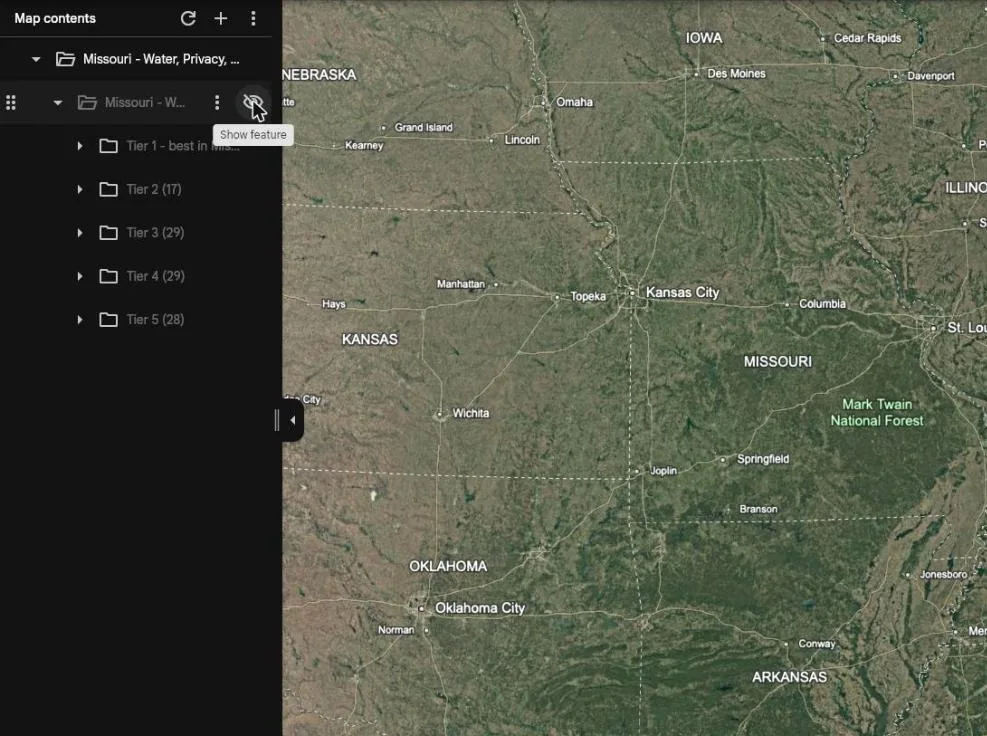The image size is (987, 736).
Task: Show the hidden Missouri - W... feature
Action: point(253,102)
